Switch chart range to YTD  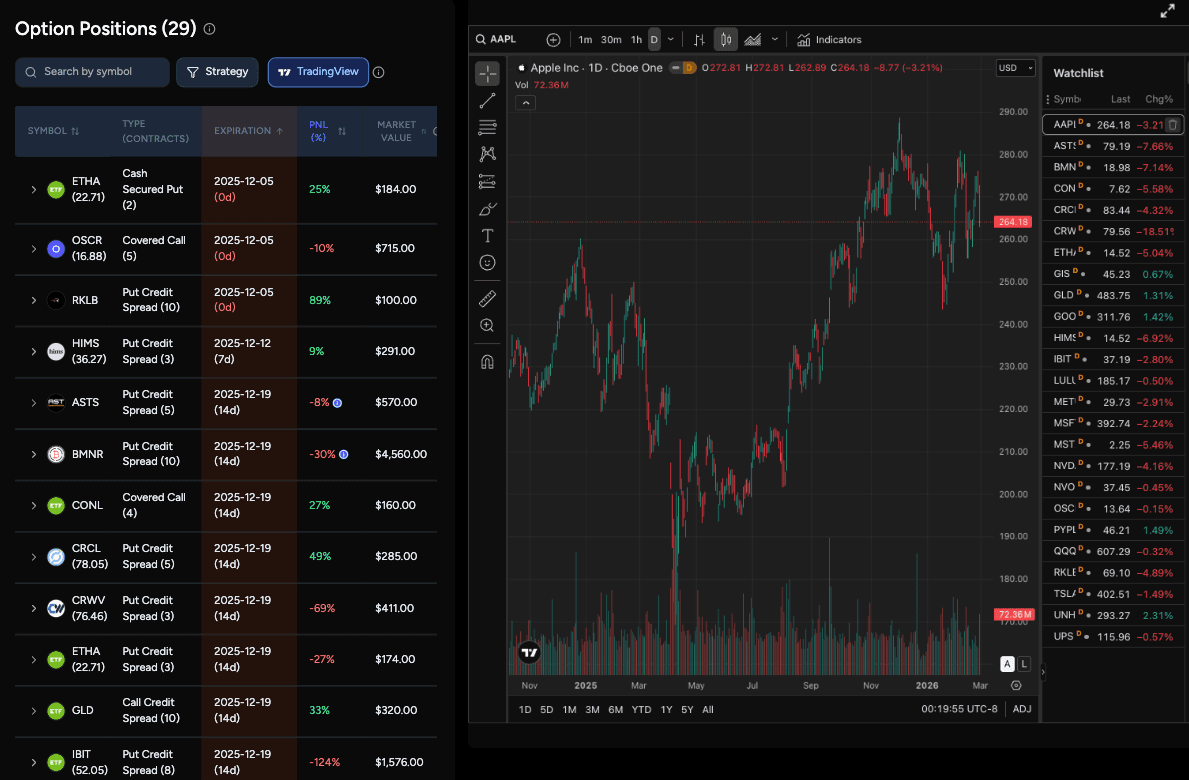(x=641, y=709)
